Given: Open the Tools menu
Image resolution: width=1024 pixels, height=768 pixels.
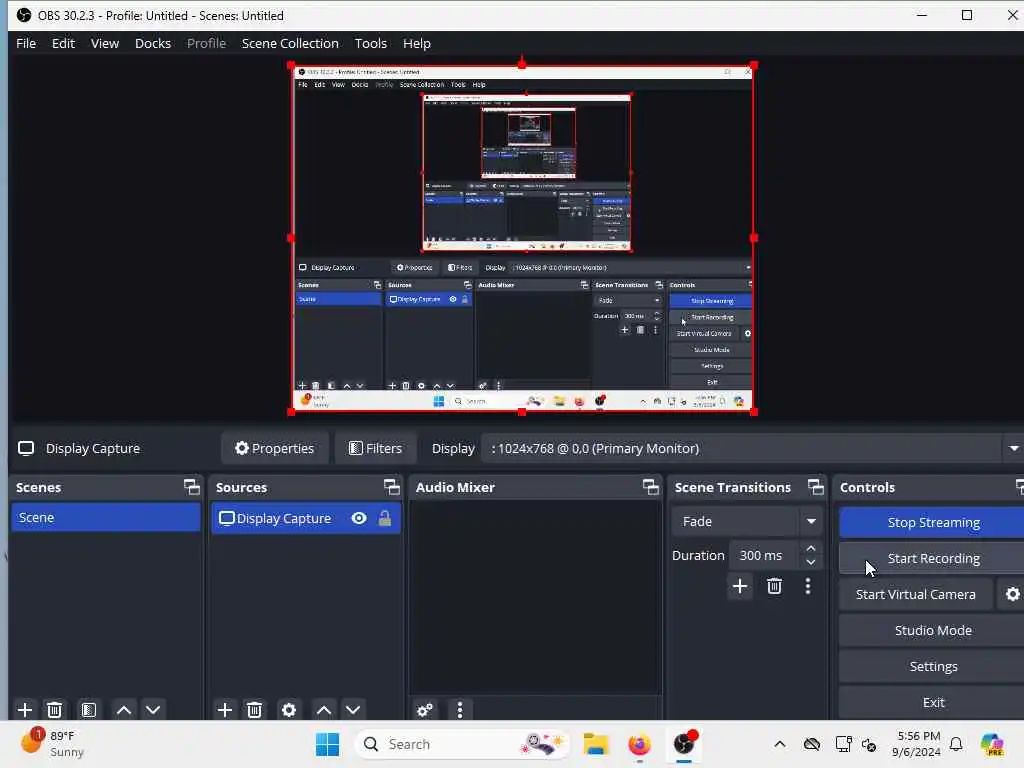Looking at the screenshot, I should (370, 43).
